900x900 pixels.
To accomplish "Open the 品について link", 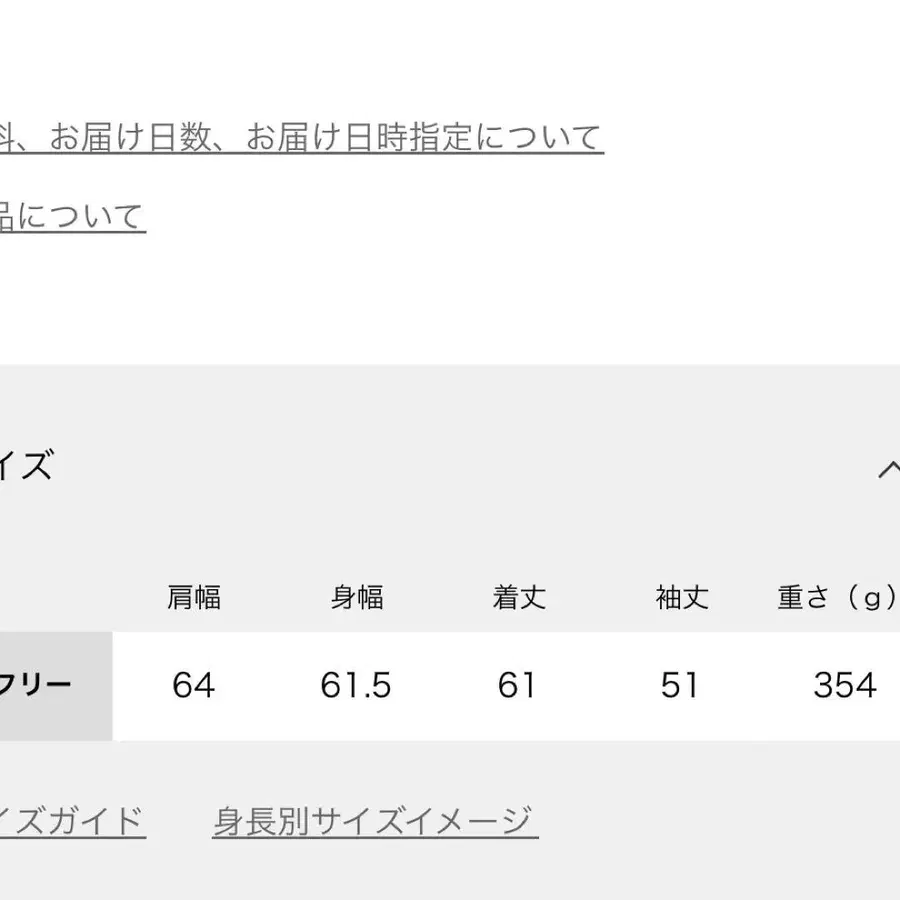I will (x=72, y=217).
